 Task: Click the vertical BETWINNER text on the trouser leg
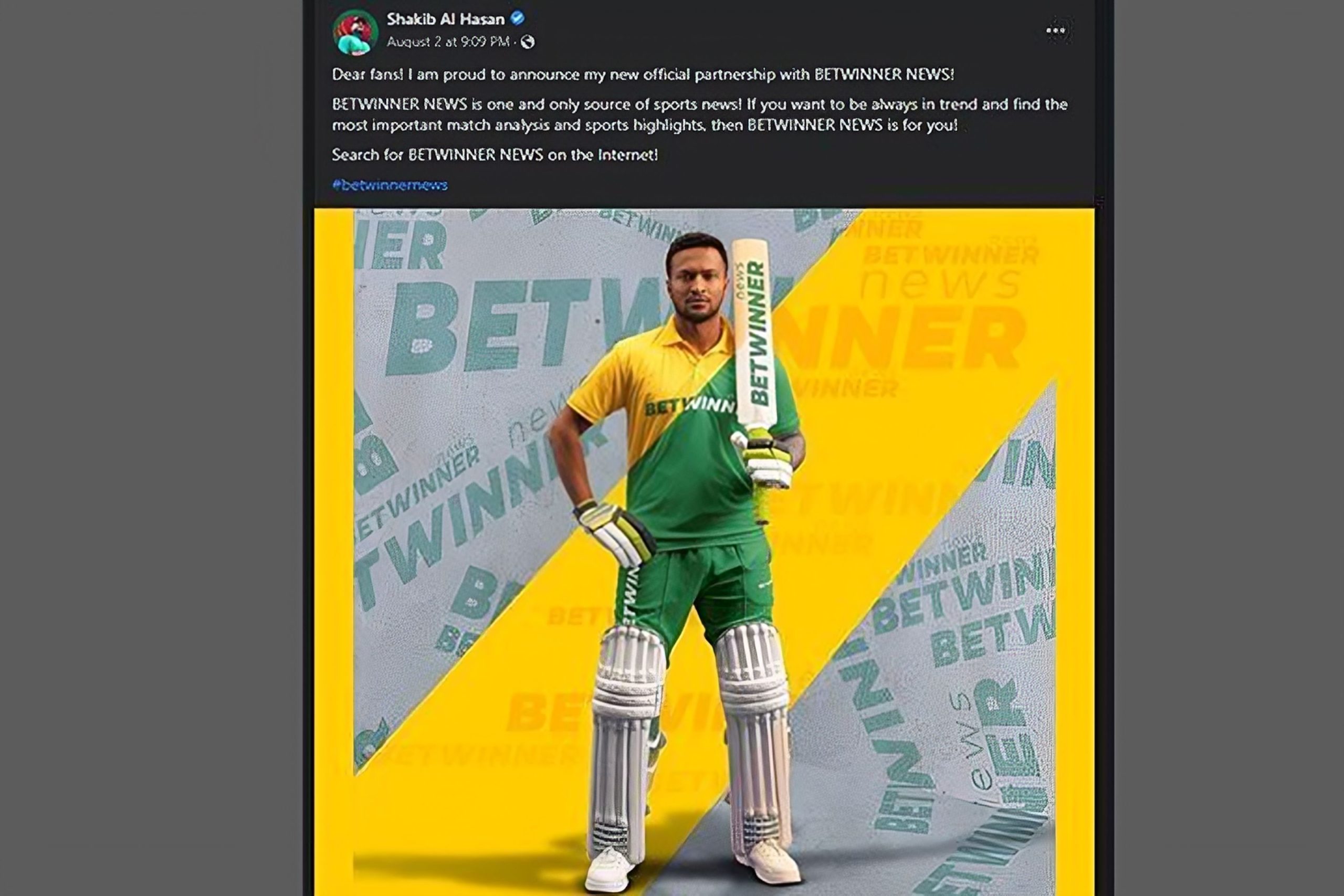(x=629, y=595)
